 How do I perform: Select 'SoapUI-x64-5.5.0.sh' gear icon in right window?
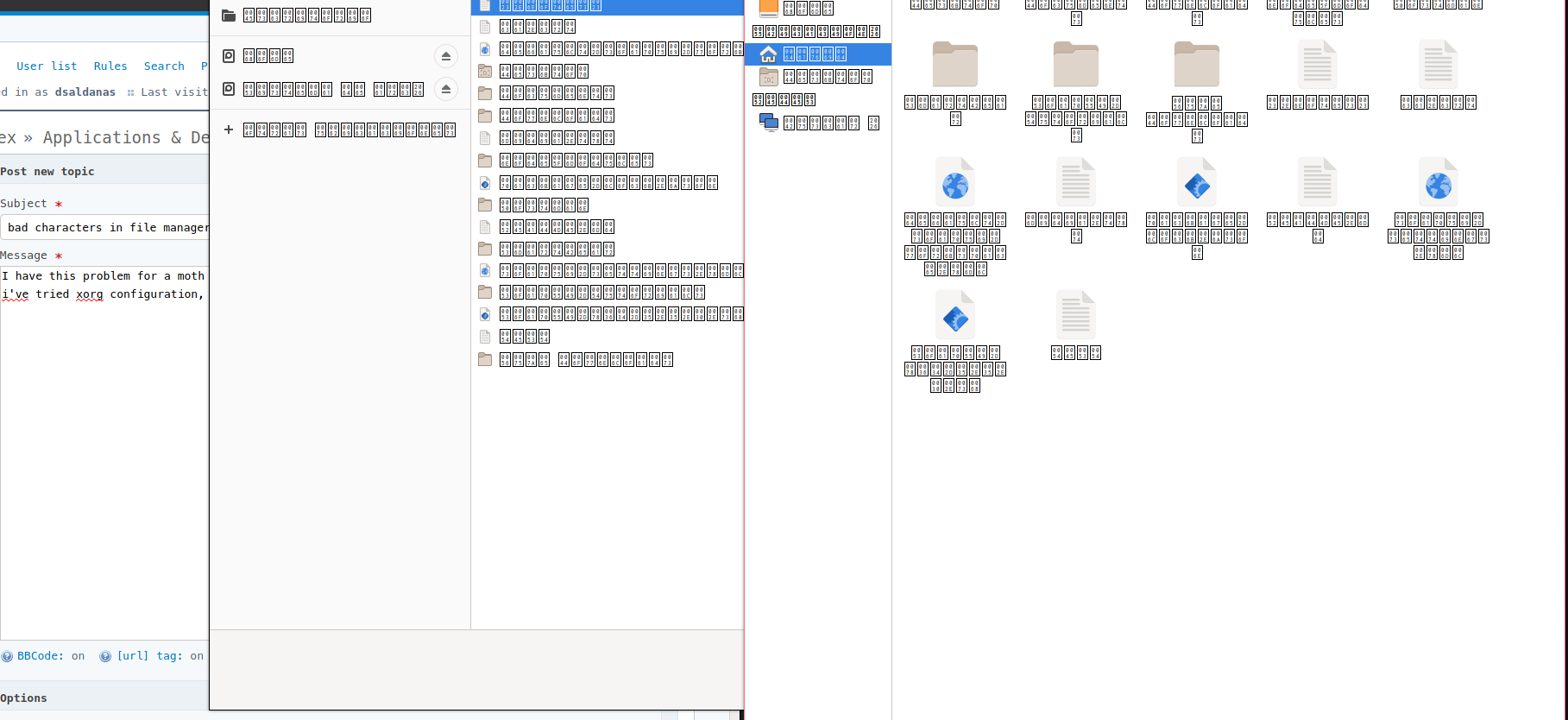[955, 316]
